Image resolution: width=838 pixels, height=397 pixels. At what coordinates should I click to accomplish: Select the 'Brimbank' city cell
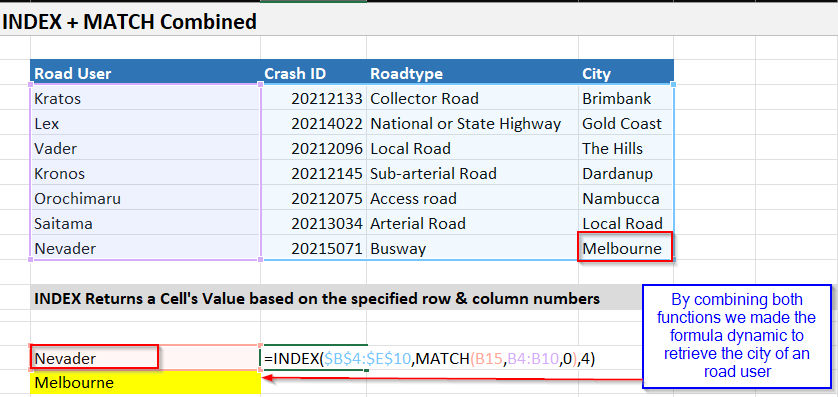(626, 98)
